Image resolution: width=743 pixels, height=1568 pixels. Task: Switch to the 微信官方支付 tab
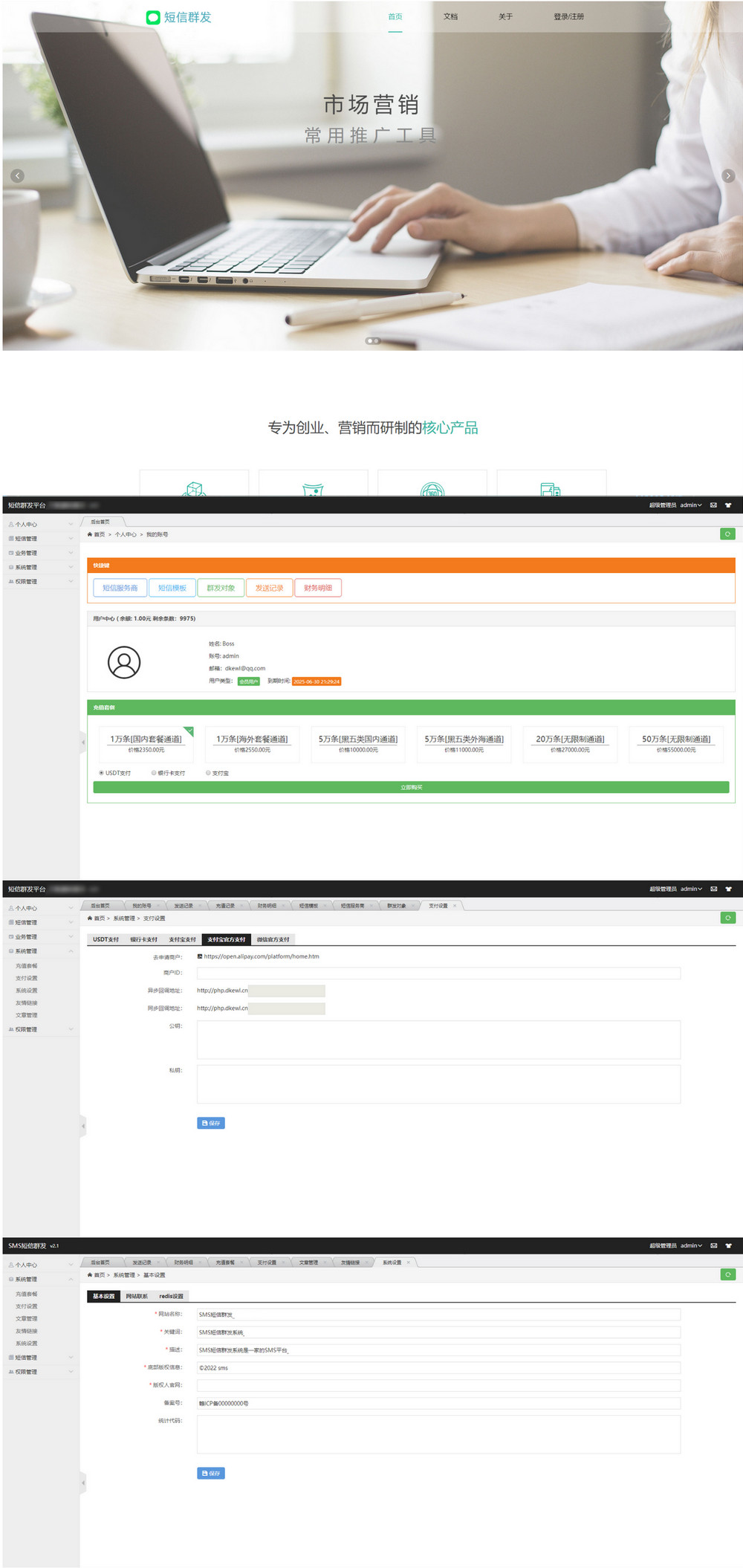coord(273,939)
